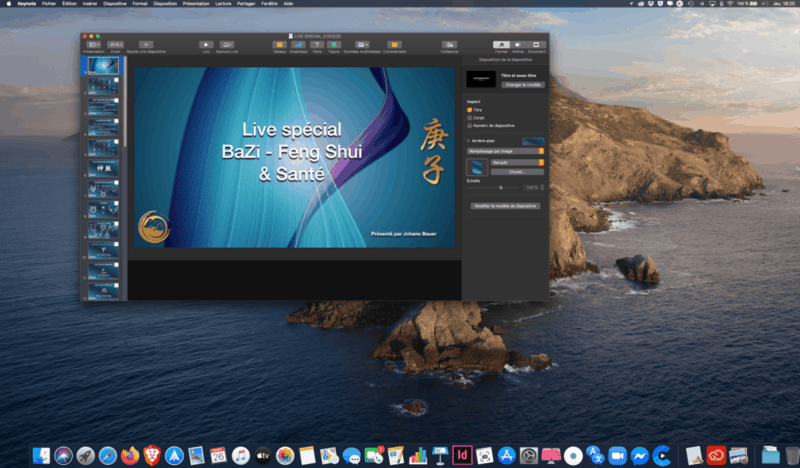This screenshot has width=800, height=468.
Task: Uncheck the Titre checkbox
Action: pyautogui.click(x=469, y=110)
